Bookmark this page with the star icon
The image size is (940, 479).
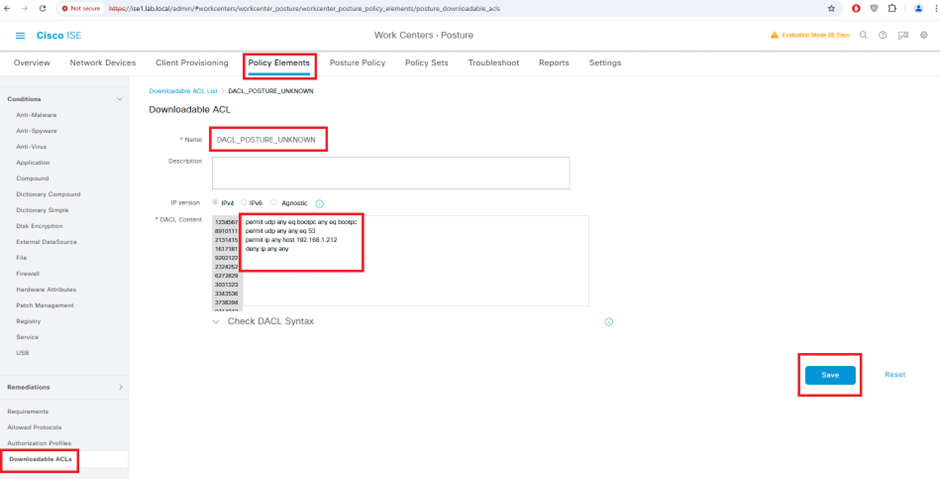[831, 8]
